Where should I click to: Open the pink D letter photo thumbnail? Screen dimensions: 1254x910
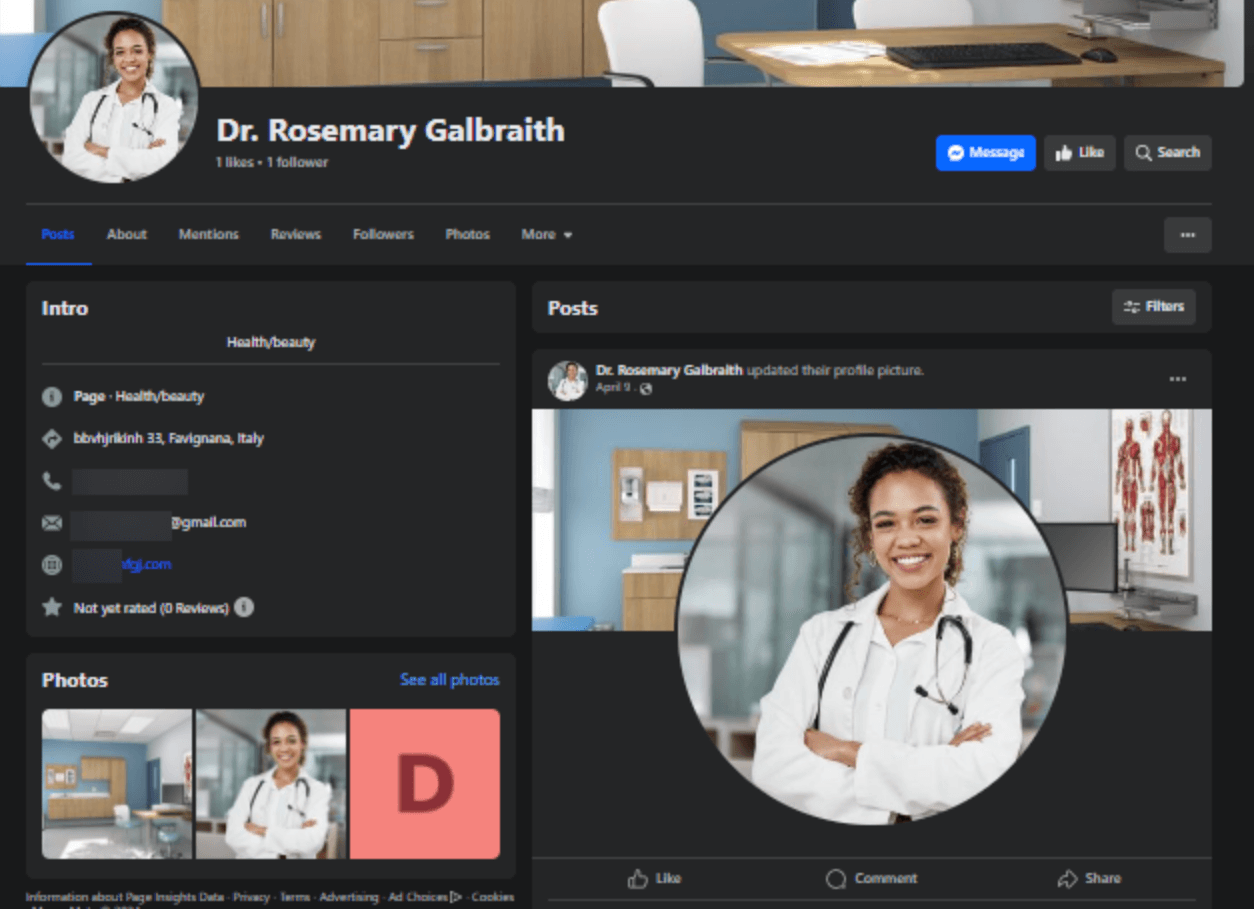(x=424, y=784)
